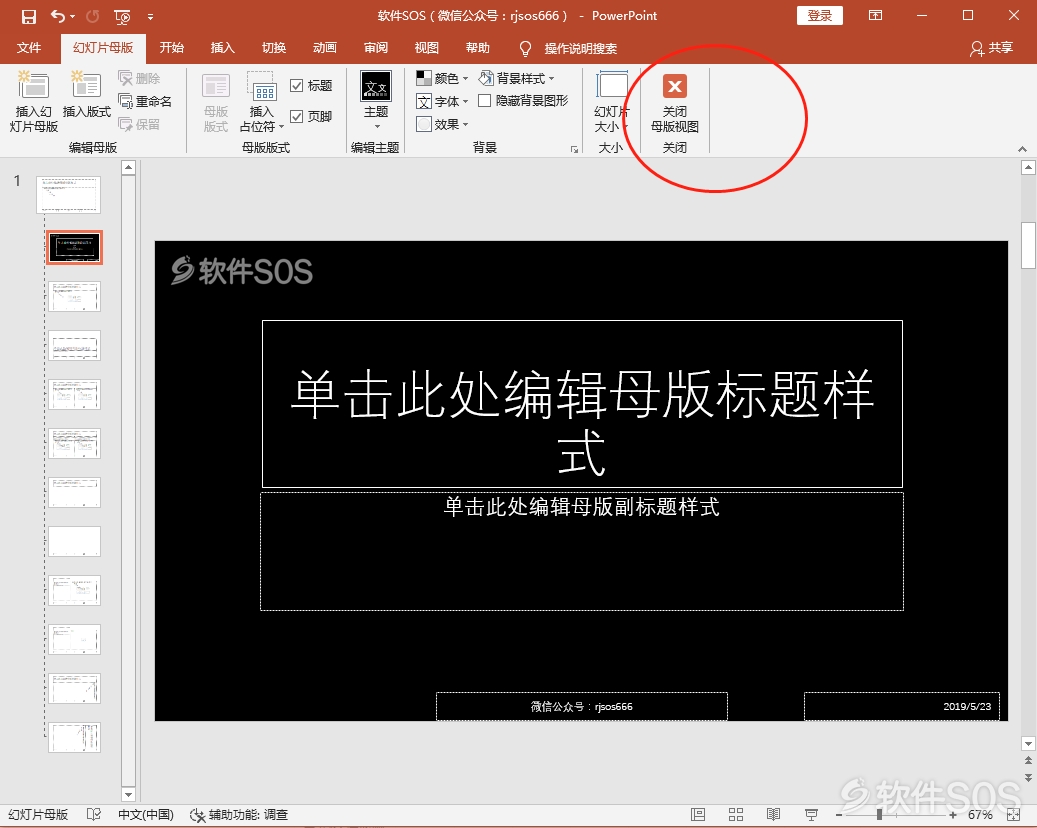Switch to Reading view in status bar
The image size is (1037, 828).
coord(773,814)
